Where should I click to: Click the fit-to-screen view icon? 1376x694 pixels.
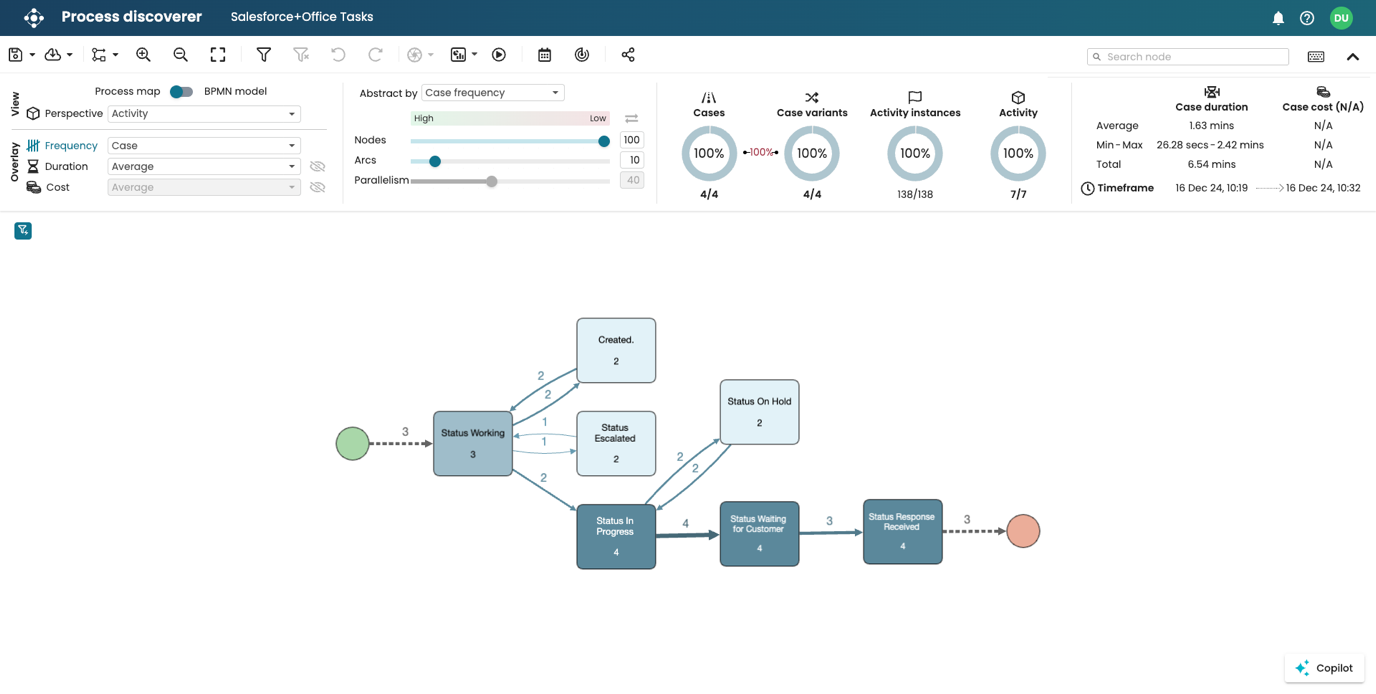217,54
